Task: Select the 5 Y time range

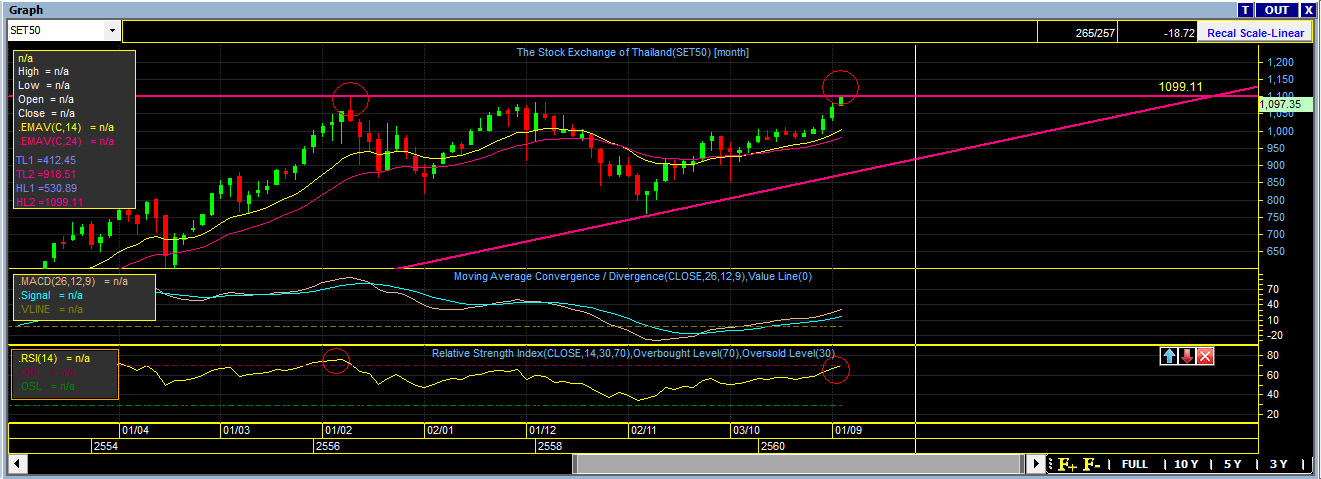Action: pos(1232,465)
